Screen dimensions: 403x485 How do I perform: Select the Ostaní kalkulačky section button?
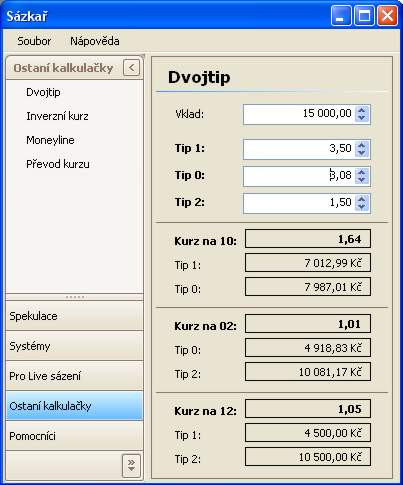pos(74,406)
